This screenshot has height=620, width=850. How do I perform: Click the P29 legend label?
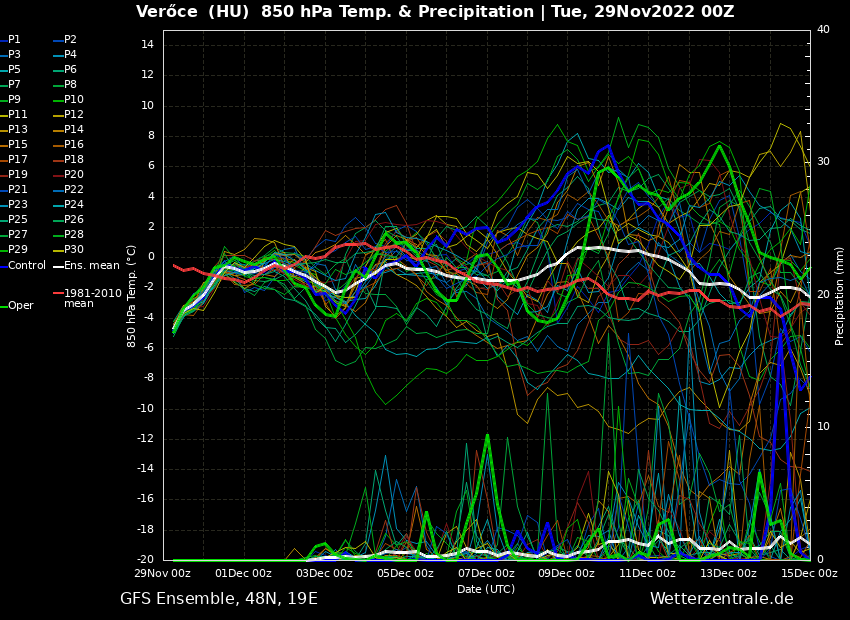(18, 250)
